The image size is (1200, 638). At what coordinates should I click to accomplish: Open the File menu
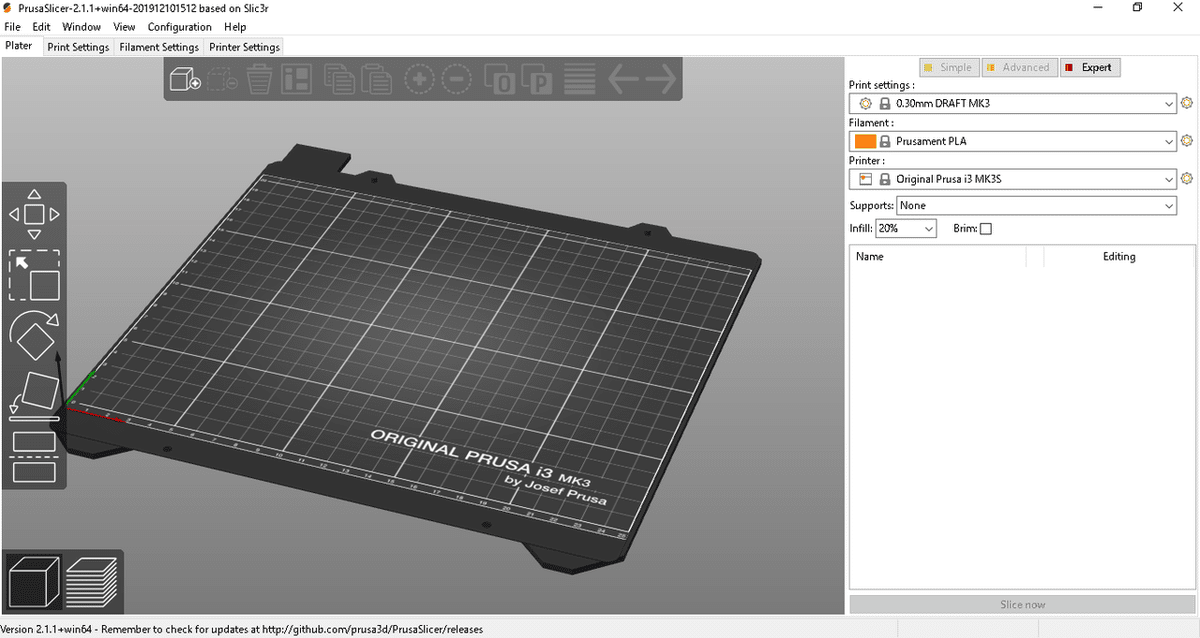(12, 27)
